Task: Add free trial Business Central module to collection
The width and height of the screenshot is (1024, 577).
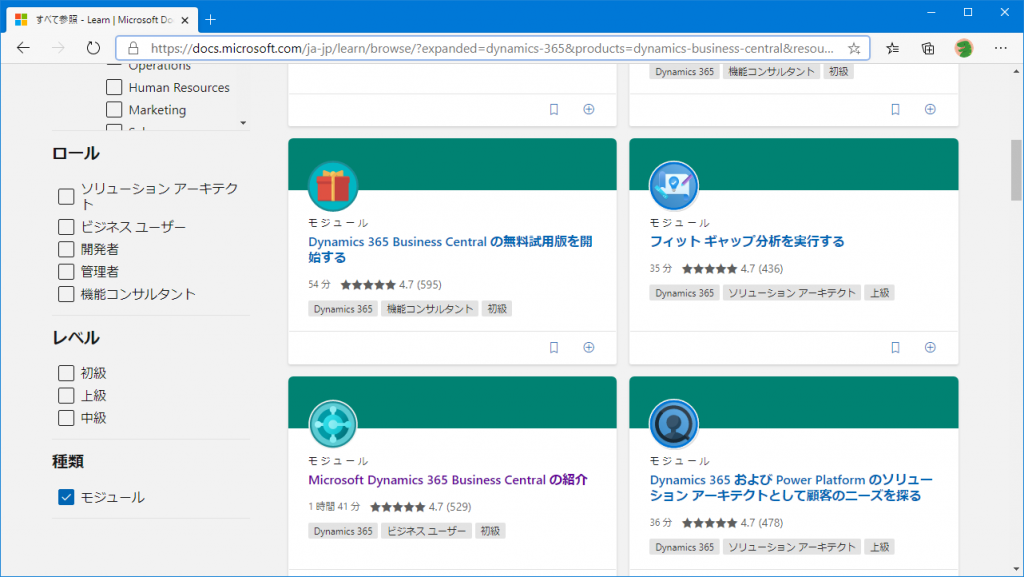Action: (x=589, y=347)
